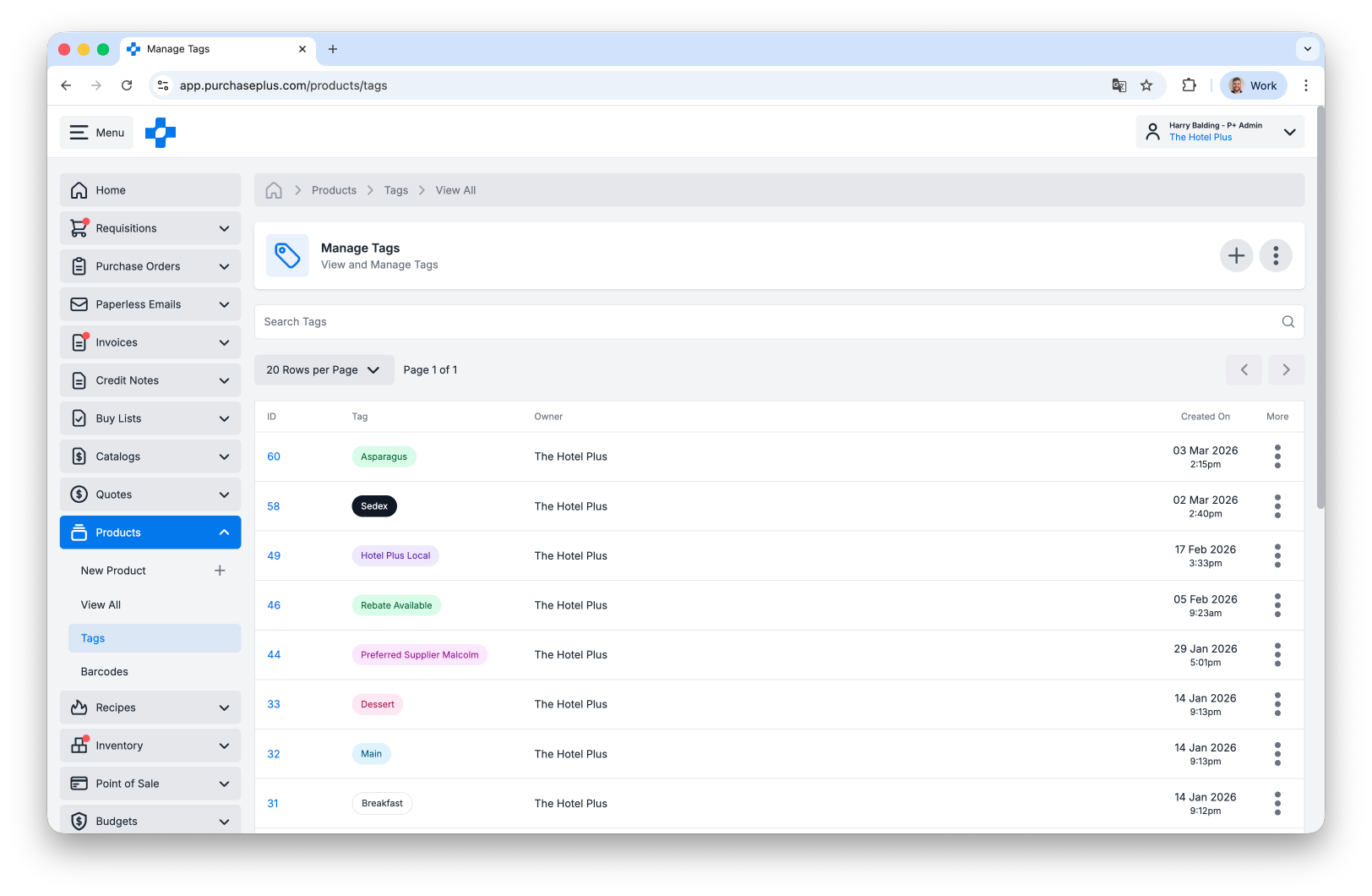Go to previous page arrow
Viewport: 1372px width, 896px height.
click(1244, 370)
